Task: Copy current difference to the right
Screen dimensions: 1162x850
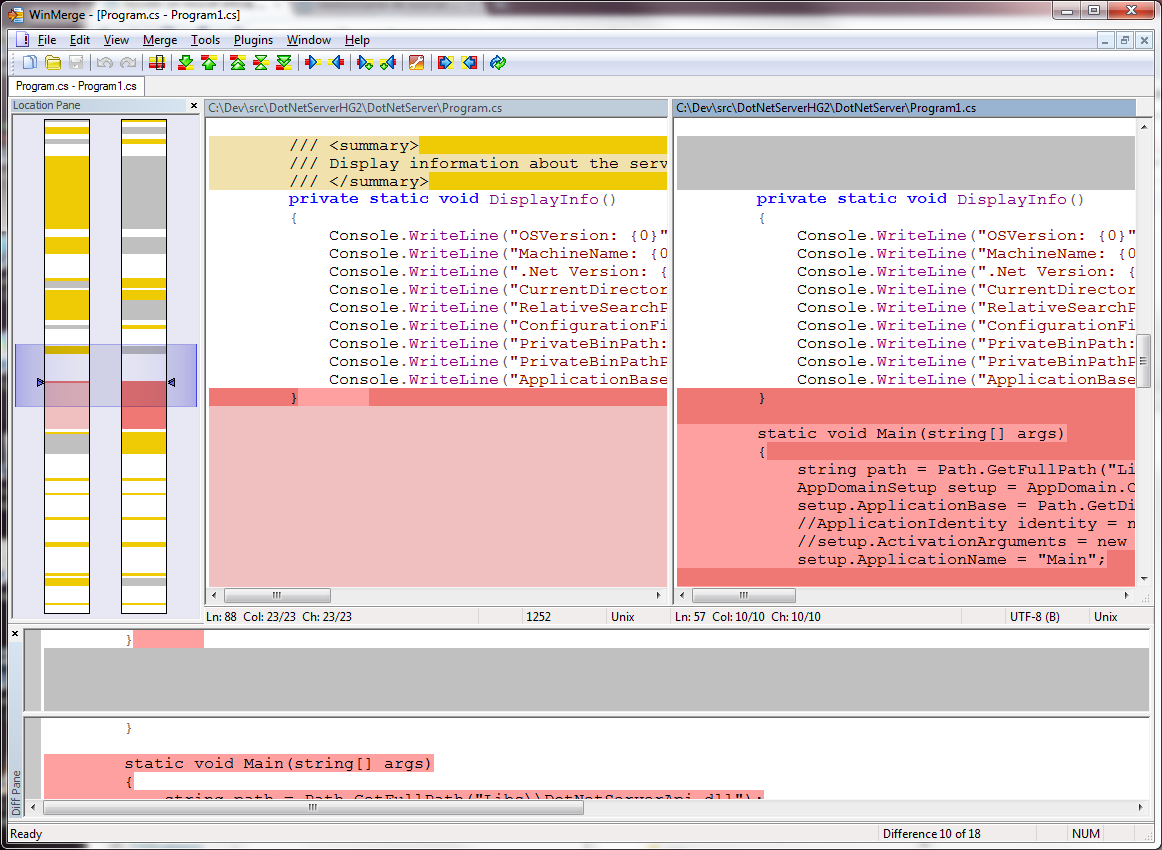Action: [x=313, y=63]
